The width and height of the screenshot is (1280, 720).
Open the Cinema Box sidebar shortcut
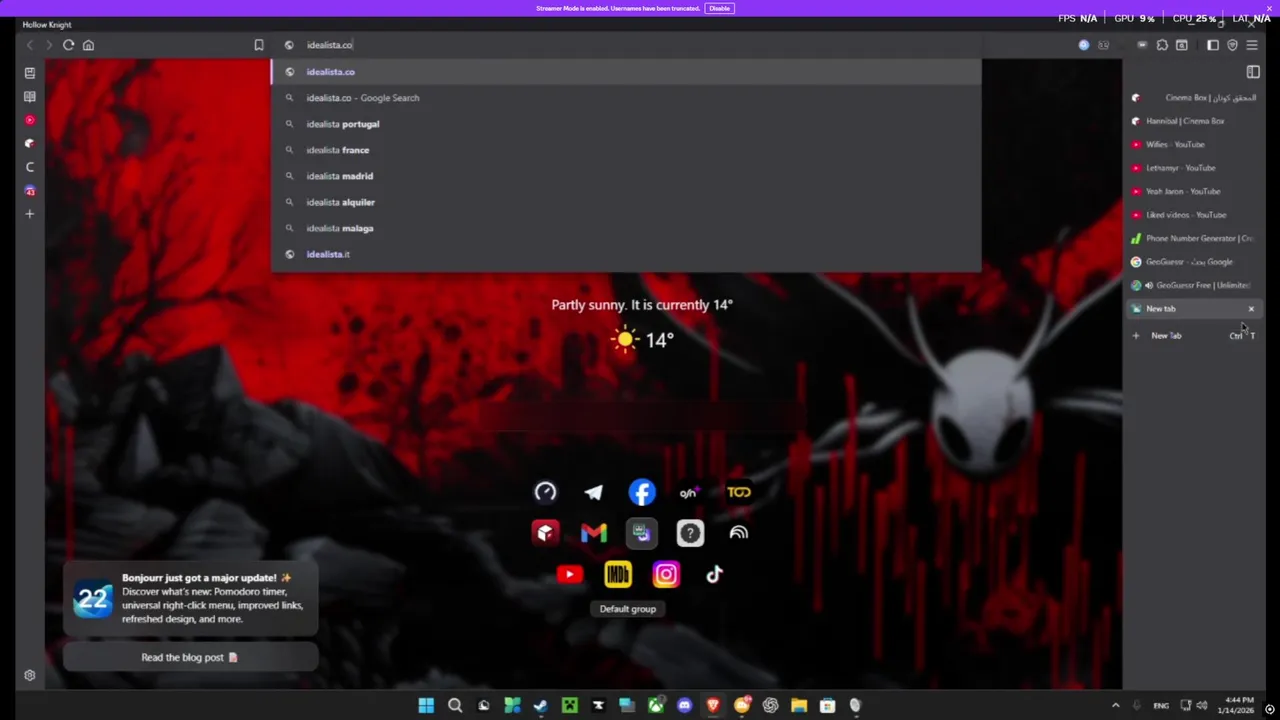click(30, 144)
